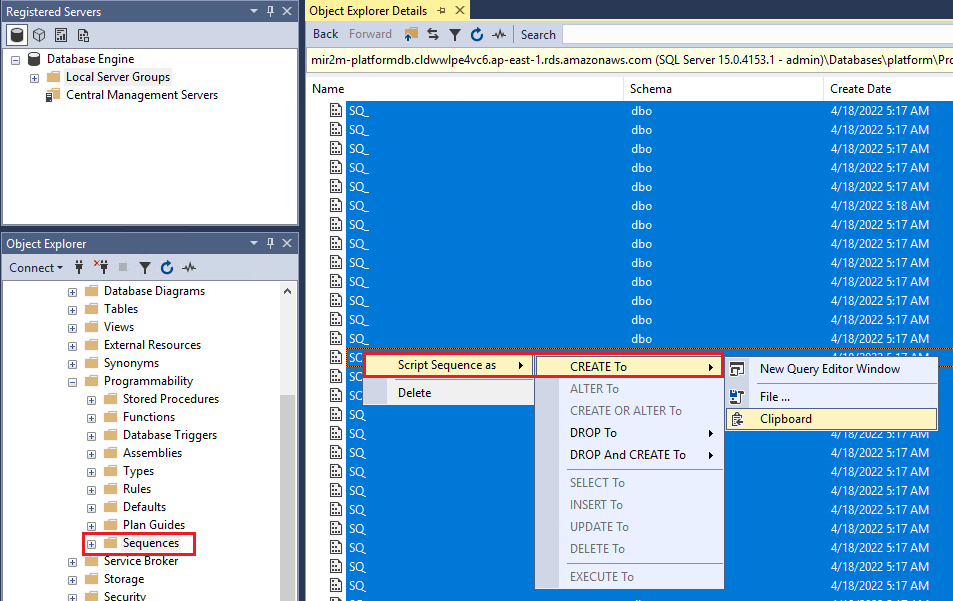Select File ... script destination option
Viewport: 953px width, 601px height.
(x=831, y=397)
